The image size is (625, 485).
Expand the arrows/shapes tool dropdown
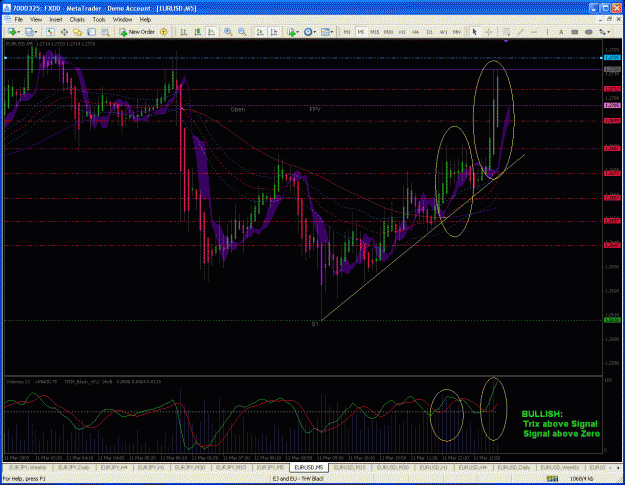point(609,32)
